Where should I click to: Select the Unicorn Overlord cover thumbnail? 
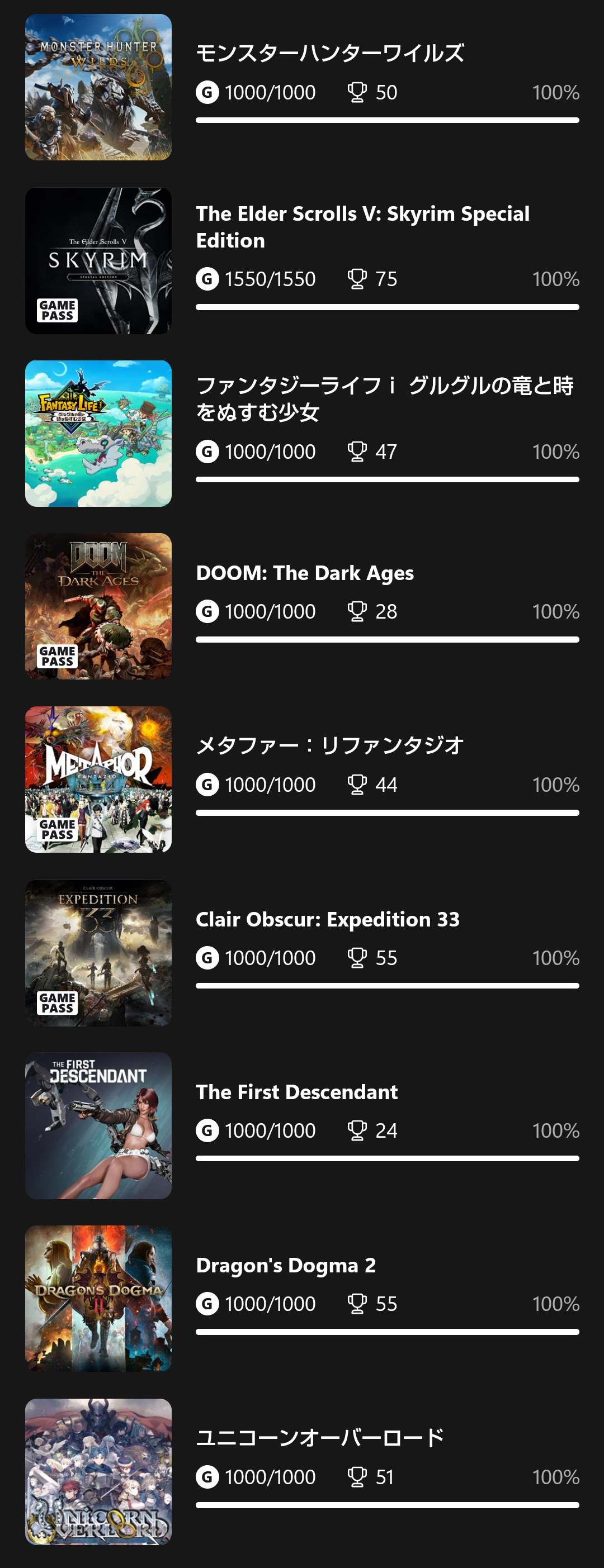click(98, 1472)
